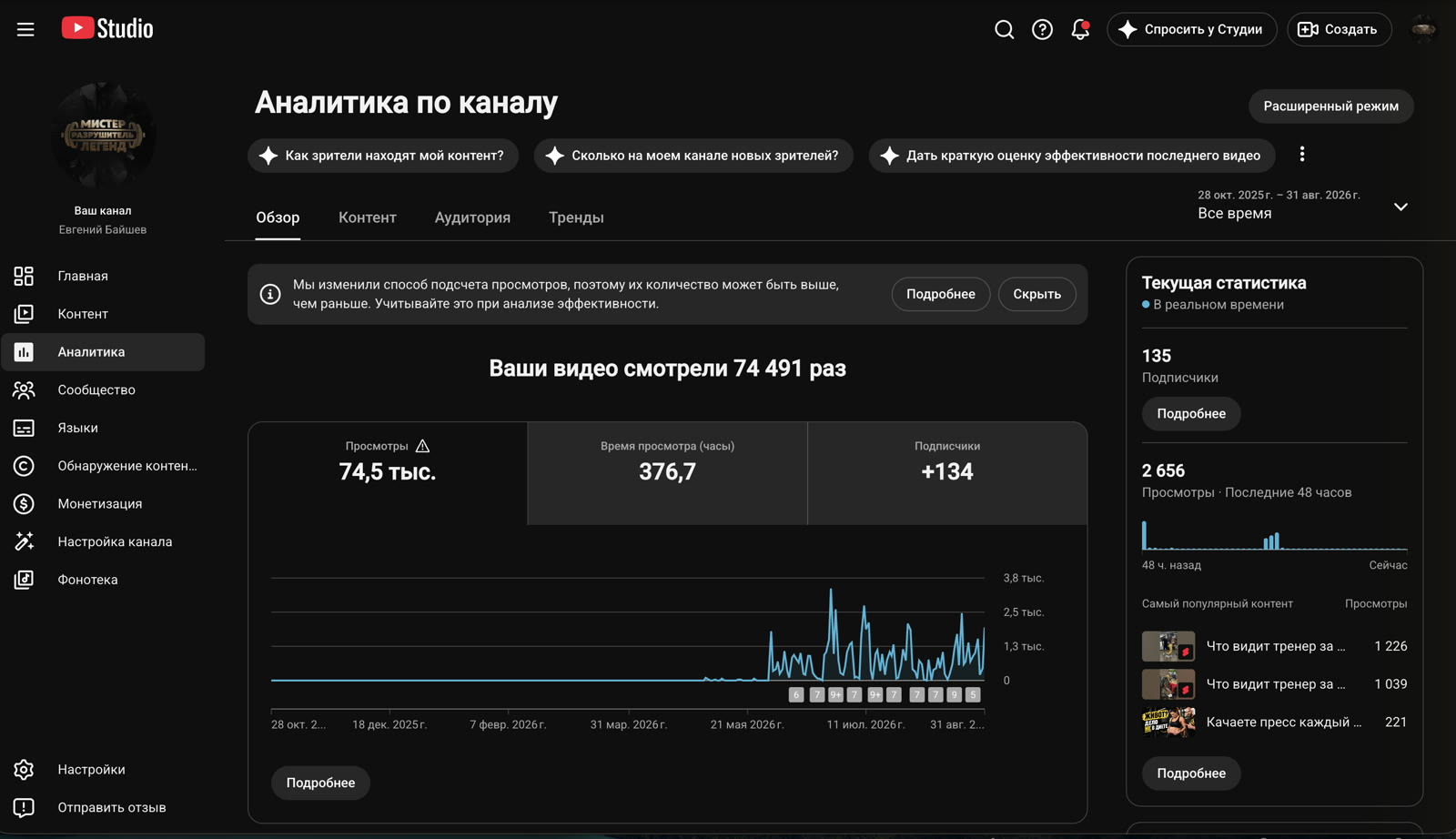The width and height of the screenshot is (1456, 839).
Task: Open Контент from the left sidebar
Action: coord(103,314)
